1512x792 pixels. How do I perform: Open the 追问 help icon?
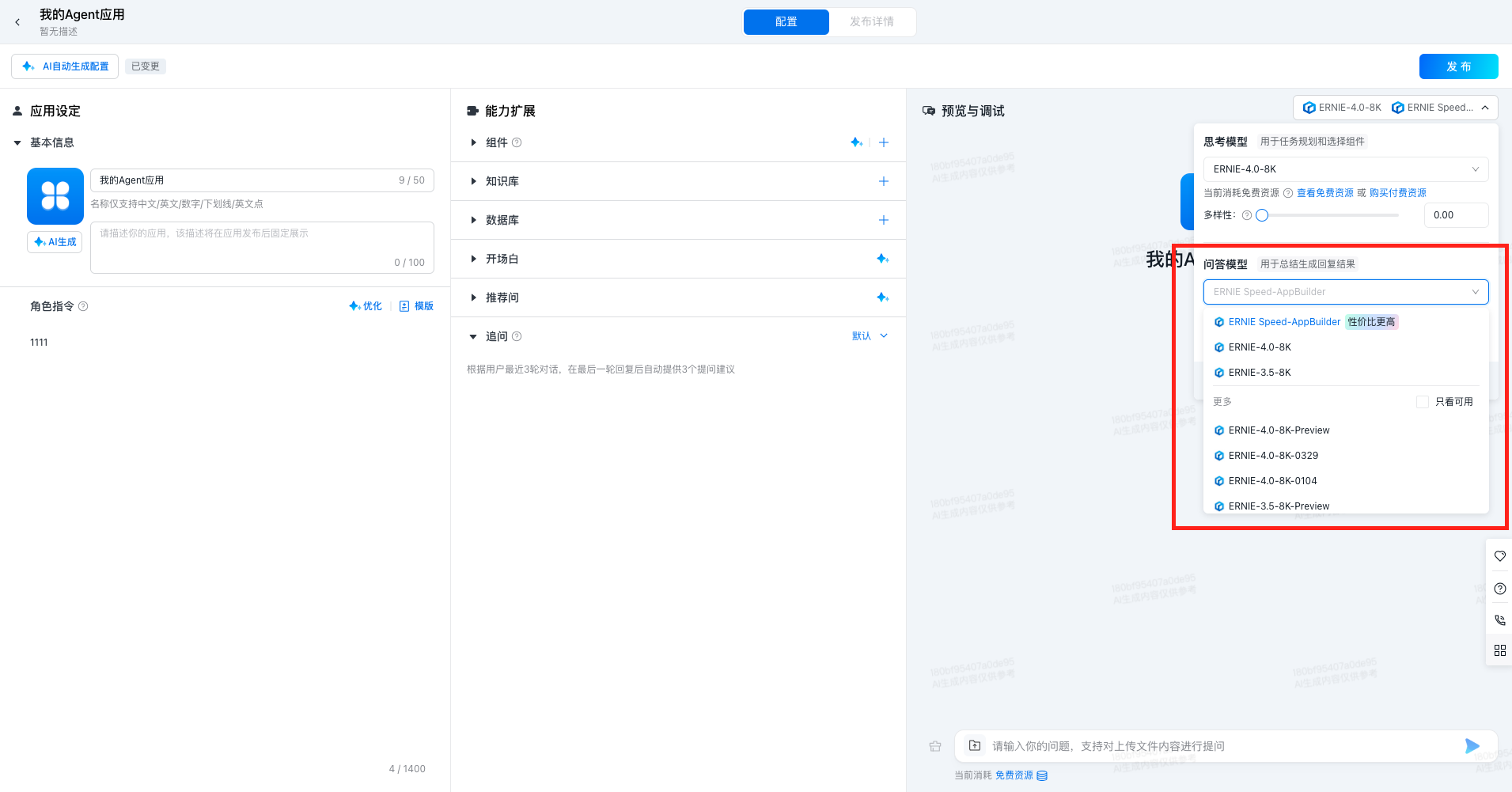tap(517, 337)
